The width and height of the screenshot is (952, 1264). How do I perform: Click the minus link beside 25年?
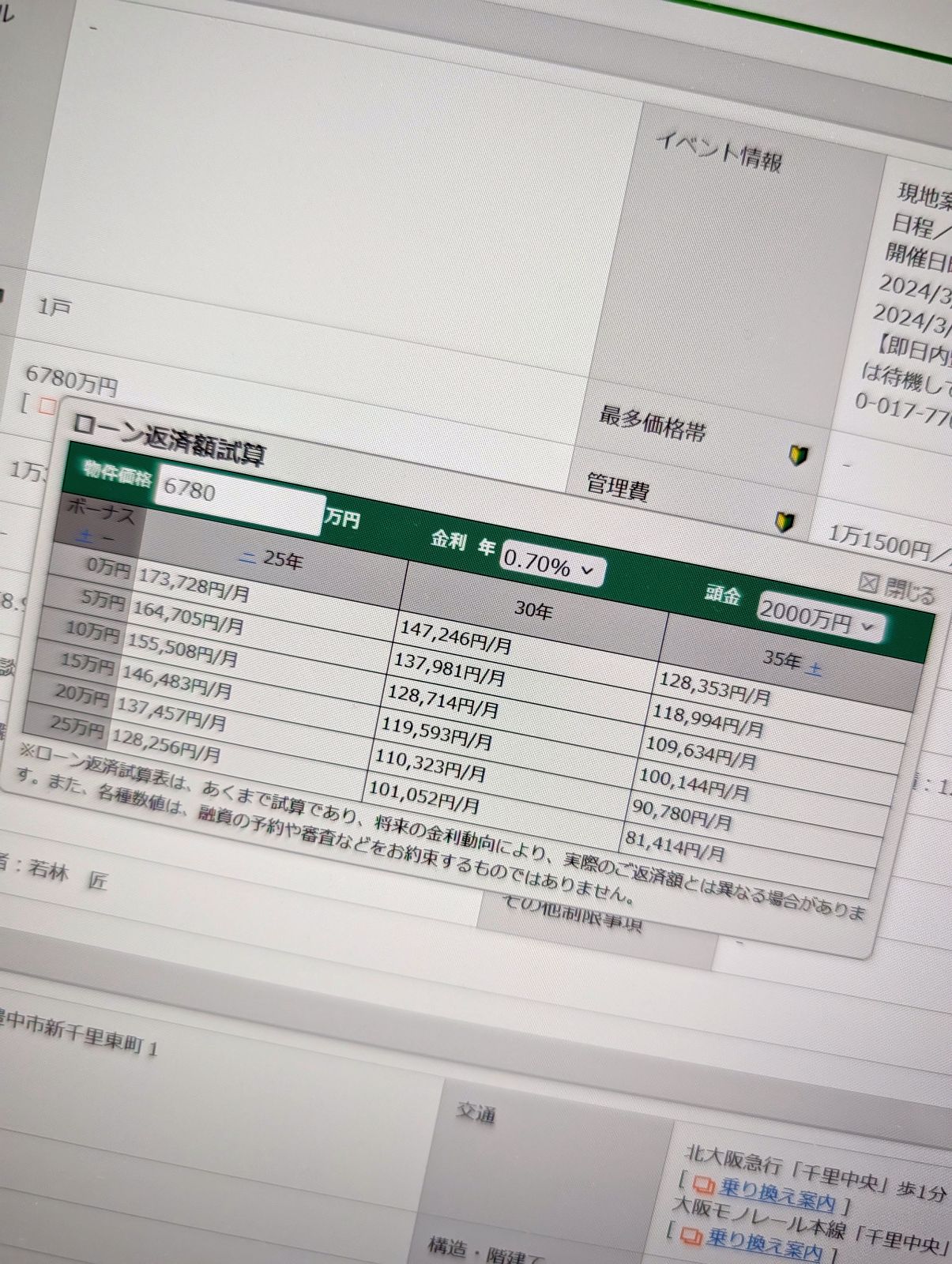247,557
